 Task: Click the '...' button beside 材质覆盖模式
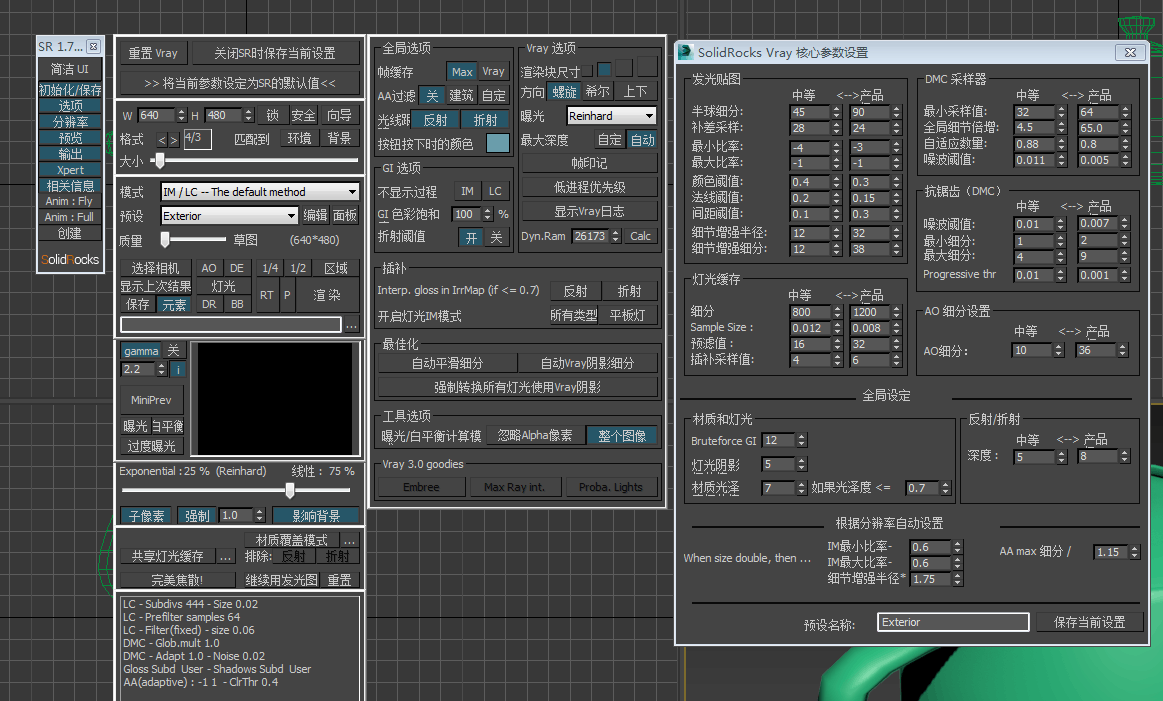pyautogui.click(x=349, y=540)
